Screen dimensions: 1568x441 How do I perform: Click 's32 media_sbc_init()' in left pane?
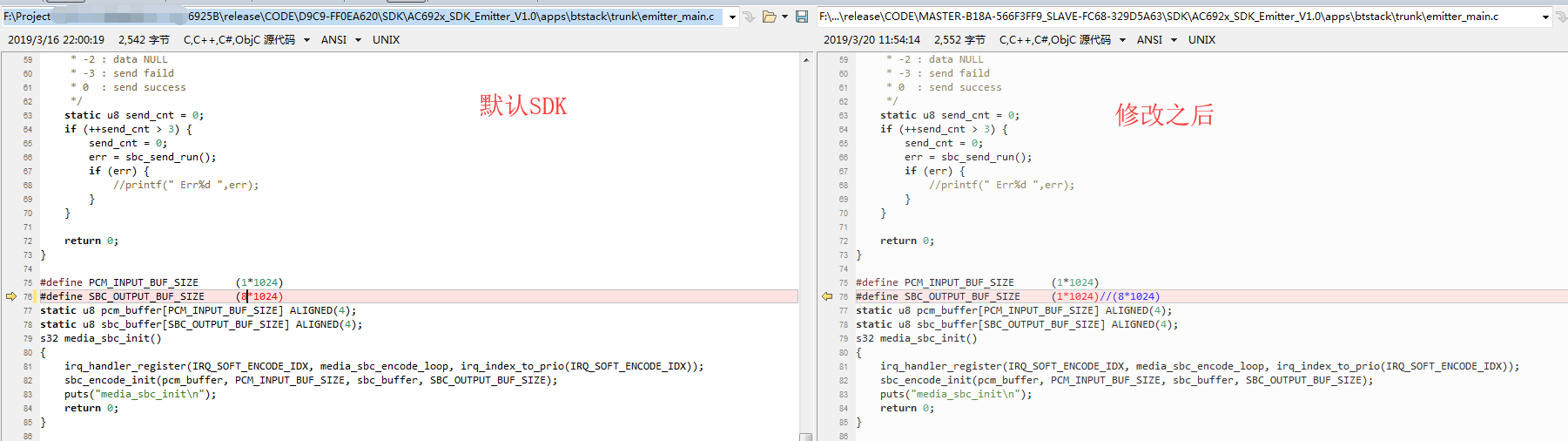(x=101, y=338)
